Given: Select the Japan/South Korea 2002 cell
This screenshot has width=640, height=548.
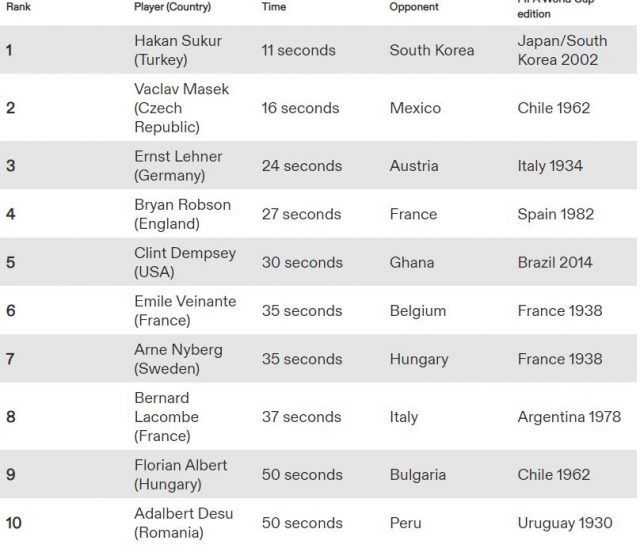Looking at the screenshot, I should click(x=562, y=50).
